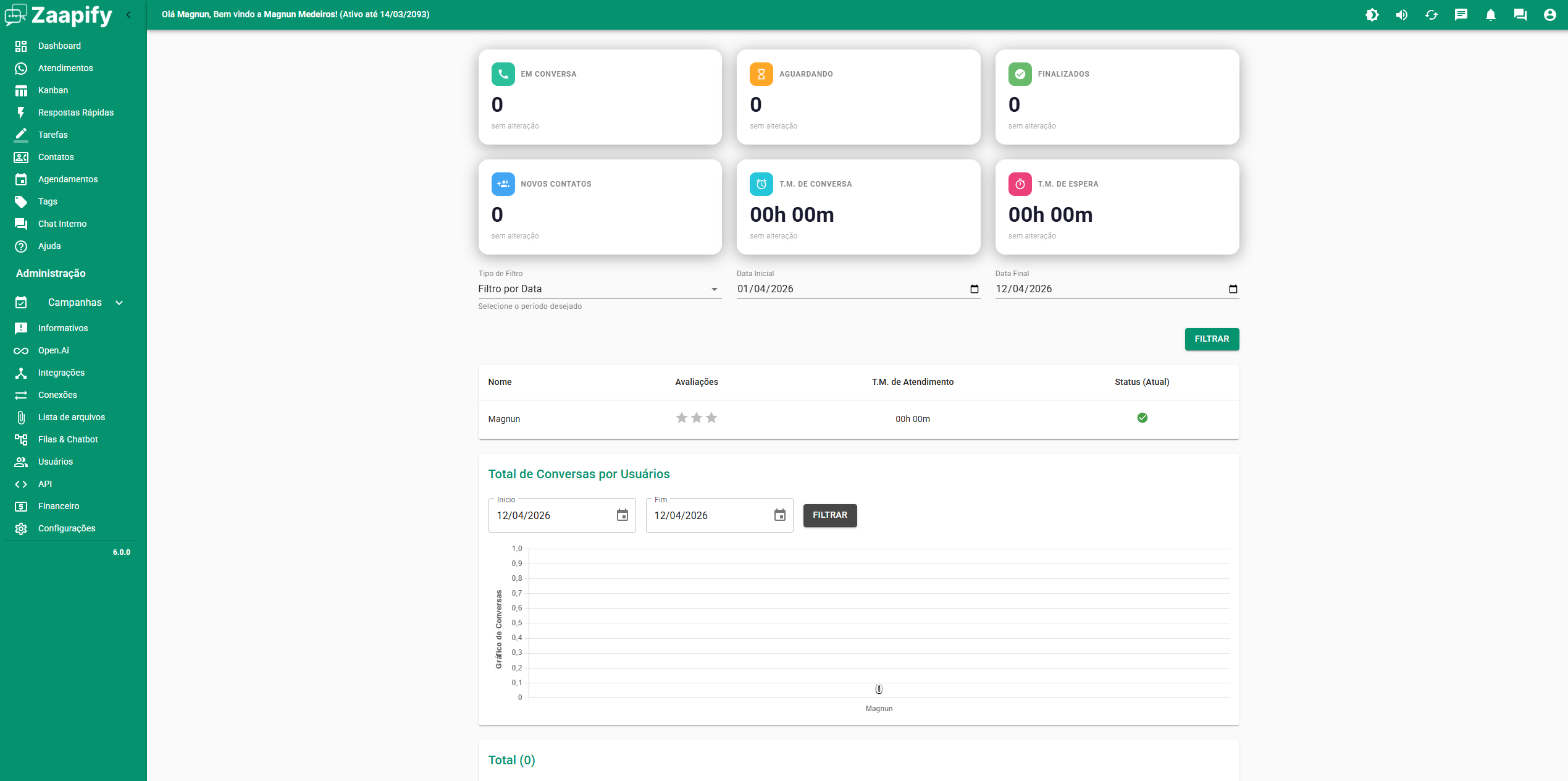Image resolution: width=1568 pixels, height=781 pixels.
Task: Open the Inicio calendar picker icon
Action: pyautogui.click(x=623, y=515)
